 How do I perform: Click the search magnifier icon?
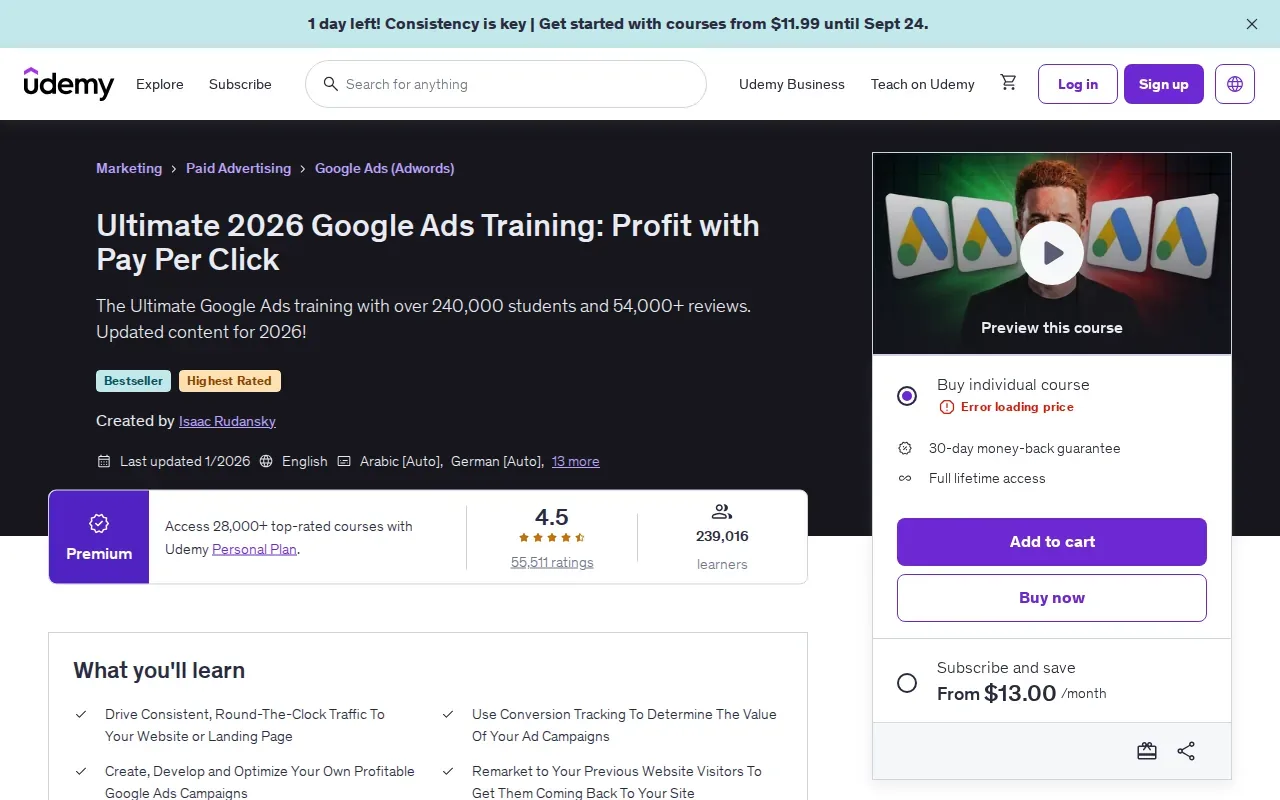(x=329, y=84)
